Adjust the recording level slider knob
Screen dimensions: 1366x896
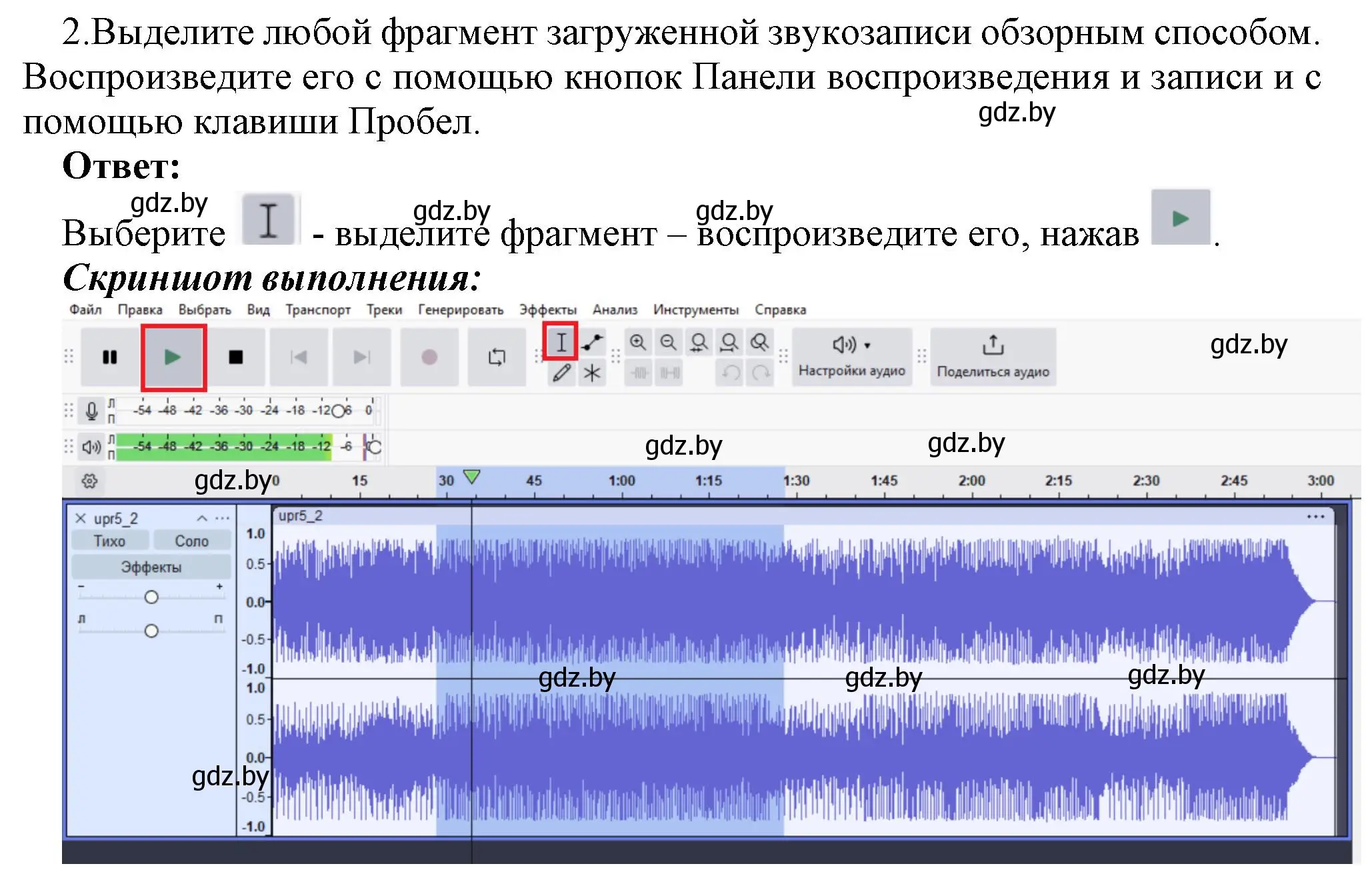point(338,411)
